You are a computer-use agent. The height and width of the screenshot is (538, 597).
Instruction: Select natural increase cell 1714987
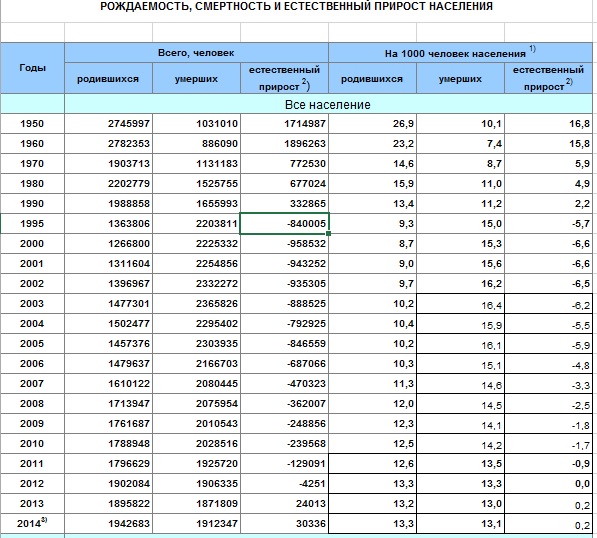click(x=284, y=123)
